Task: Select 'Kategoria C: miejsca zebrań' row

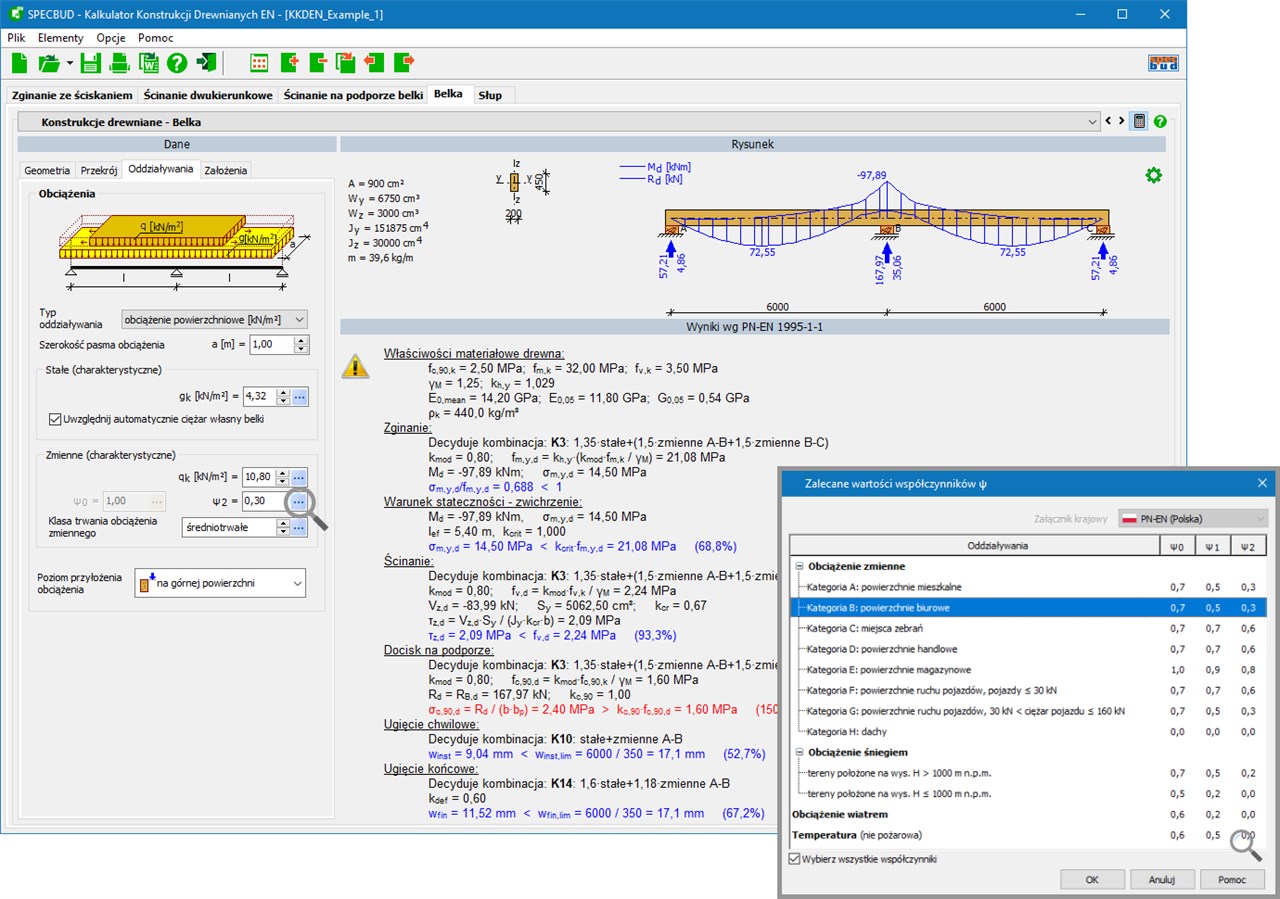Action: click(x=865, y=628)
